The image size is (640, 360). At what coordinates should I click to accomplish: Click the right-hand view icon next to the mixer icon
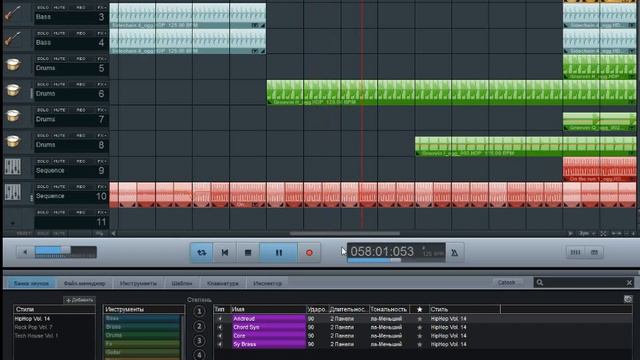tap(594, 253)
